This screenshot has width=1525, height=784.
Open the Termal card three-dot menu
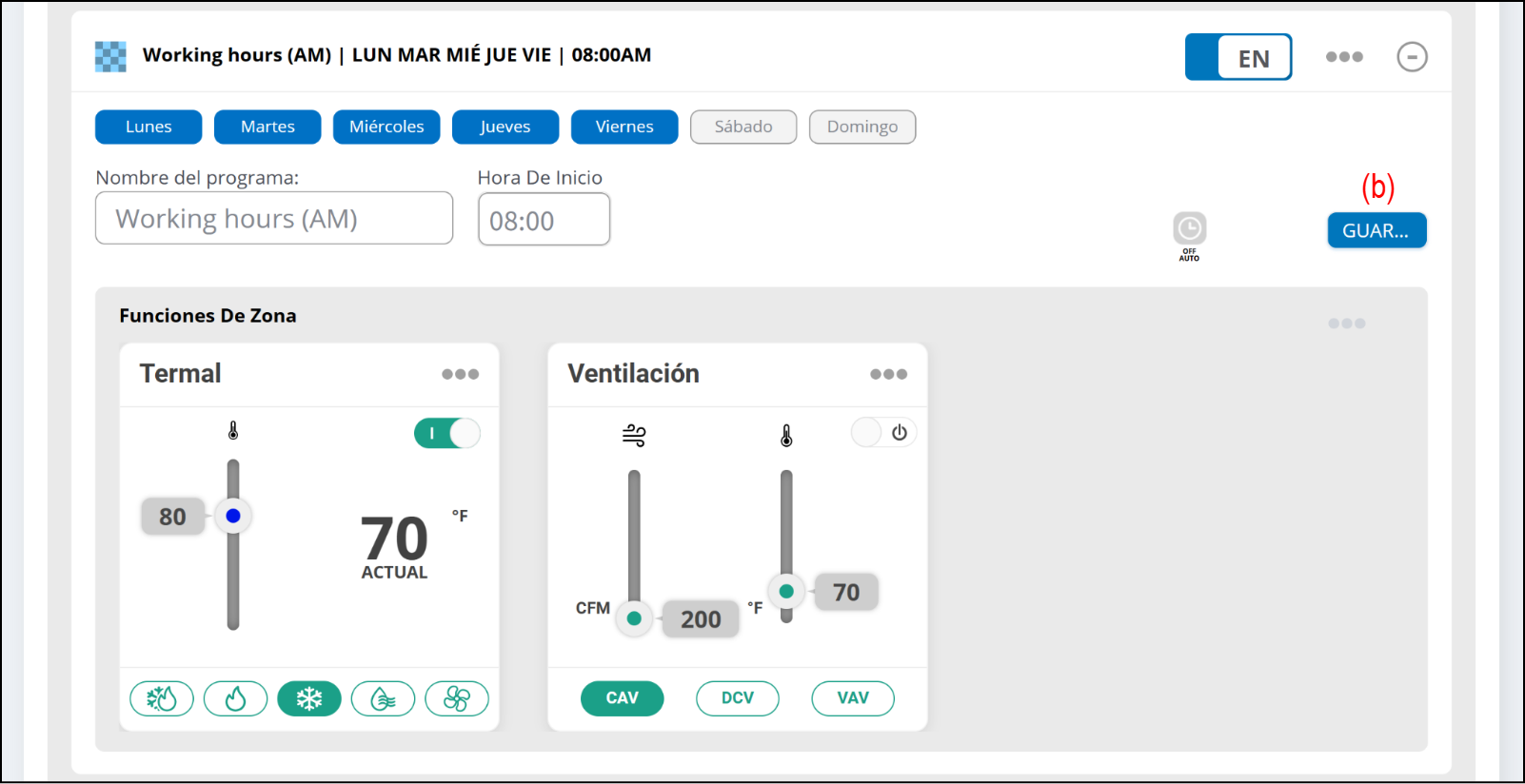point(460,374)
